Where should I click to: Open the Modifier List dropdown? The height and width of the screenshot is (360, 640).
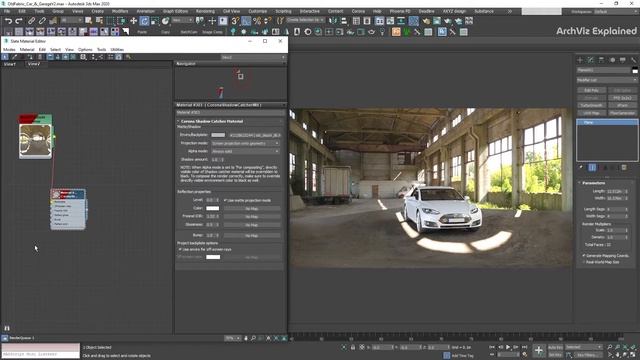tap(607, 80)
